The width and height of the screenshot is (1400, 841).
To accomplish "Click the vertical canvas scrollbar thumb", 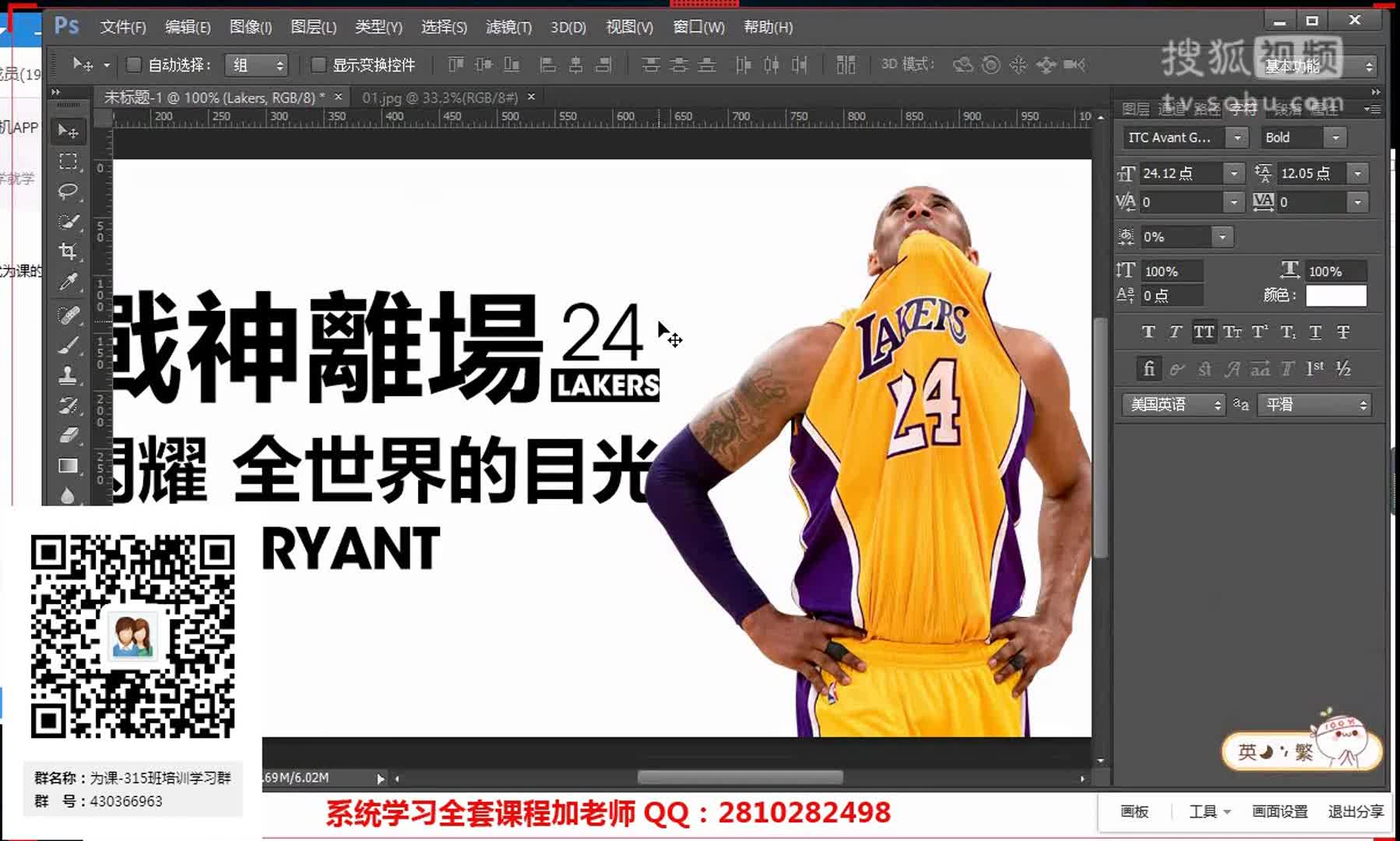I will 1100,436.
